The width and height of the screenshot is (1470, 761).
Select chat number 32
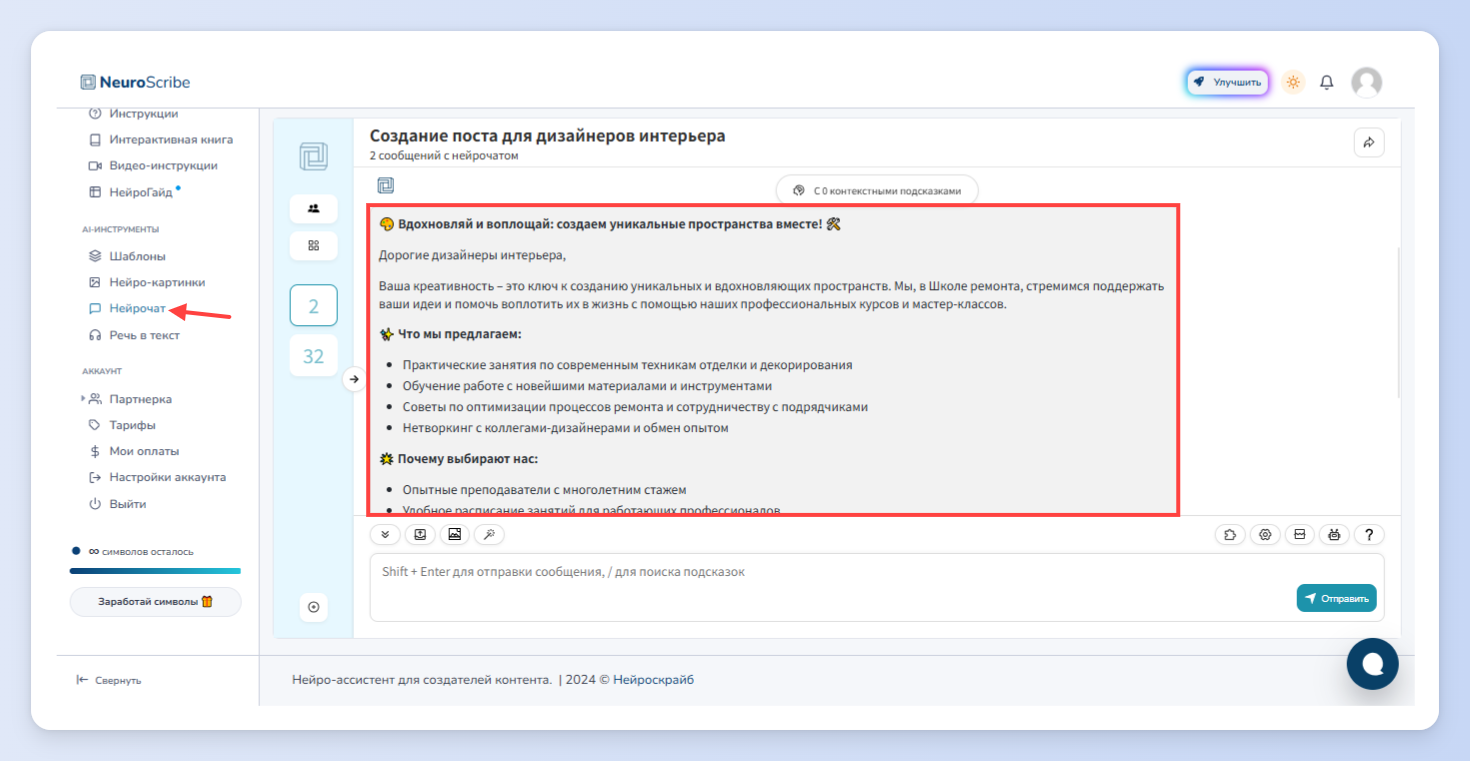tap(313, 356)
